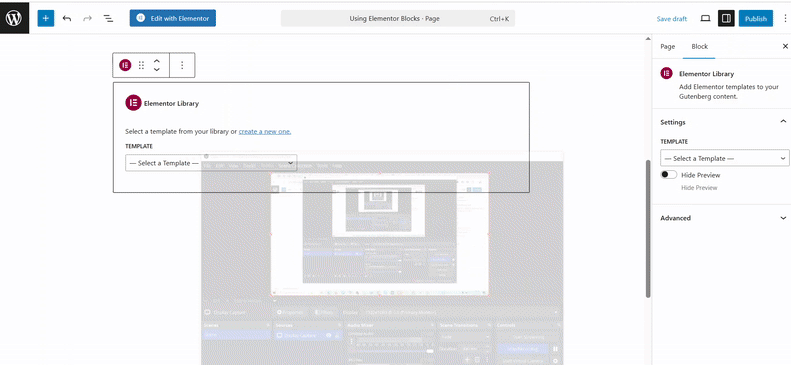791x365 pixels.
Task: Toggle the settings sidebar panel icon
Action: pyautogui.click(x=726, y=19)
